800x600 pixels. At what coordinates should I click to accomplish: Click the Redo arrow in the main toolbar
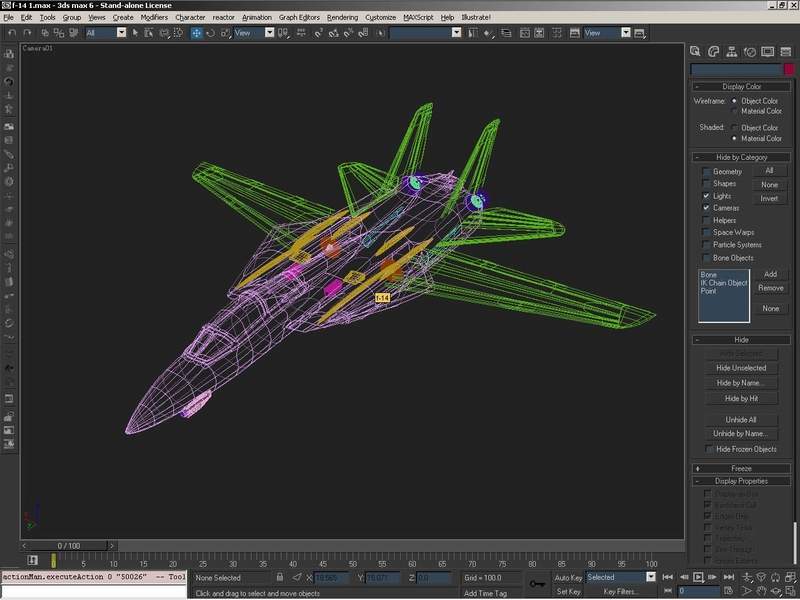point(27,33)
